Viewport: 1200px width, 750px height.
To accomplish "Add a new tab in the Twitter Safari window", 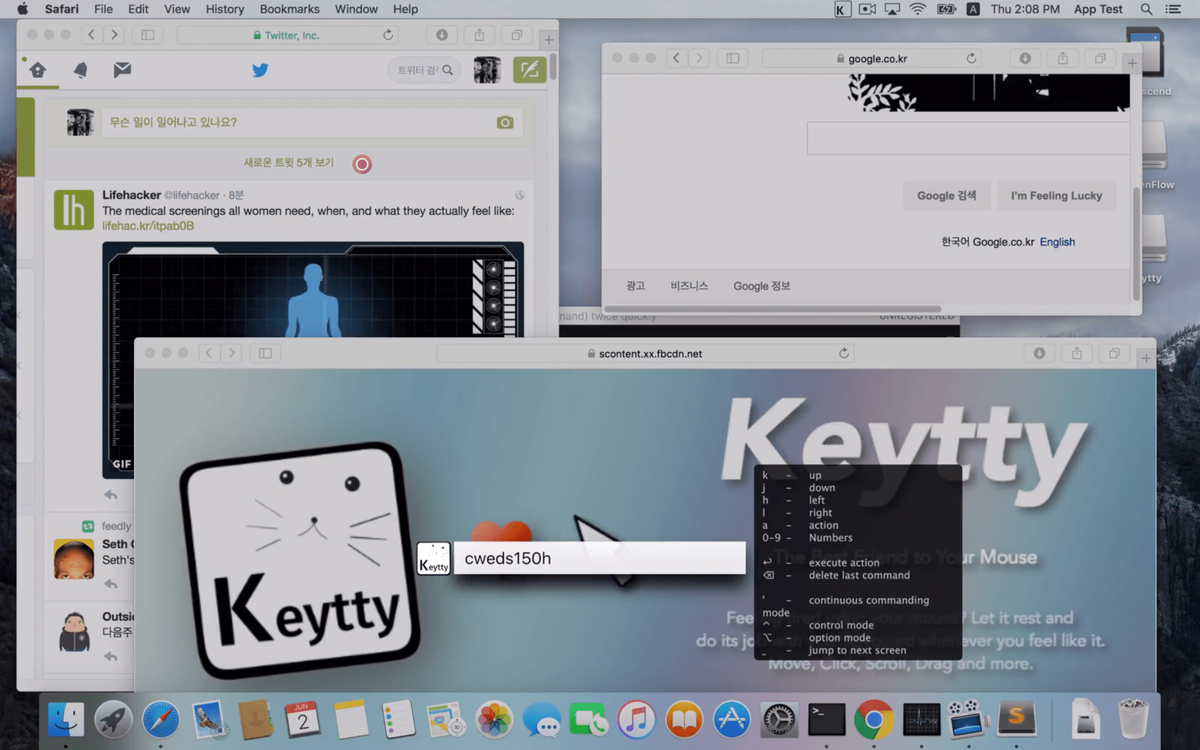I will (x=547, y=40).
